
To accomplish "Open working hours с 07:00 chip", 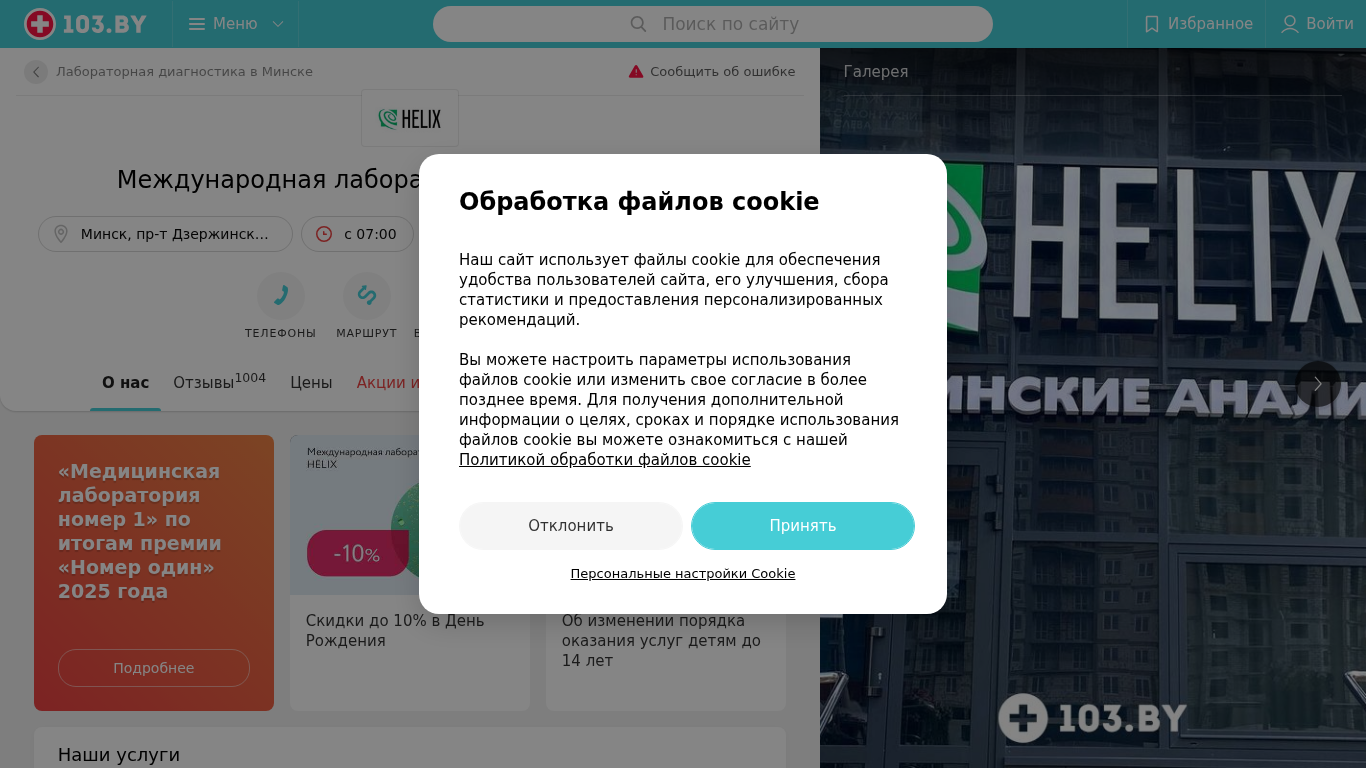I will coord(357,234).
